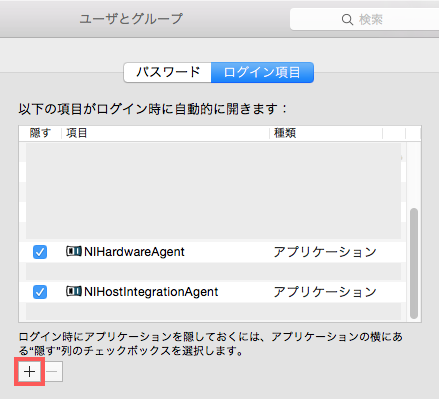The height and width of the screenshot is (399, 439).
Task: Toggle hide checkbox for NIHardwareAgent
Action: (40, 252)
